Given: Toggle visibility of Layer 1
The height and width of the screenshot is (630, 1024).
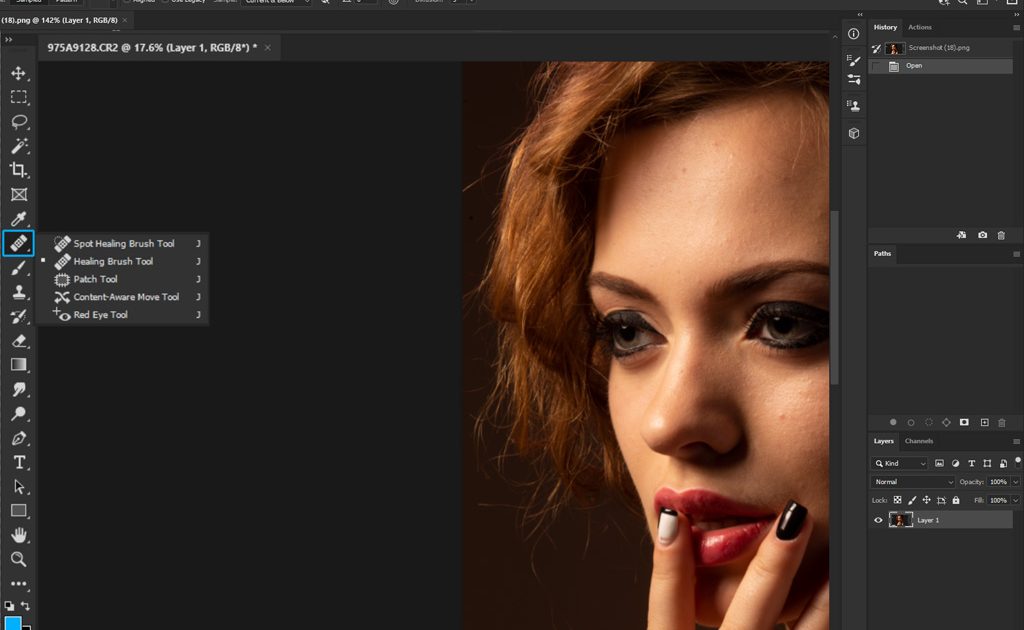Looking at the screenshot, I should pos(878,520).
